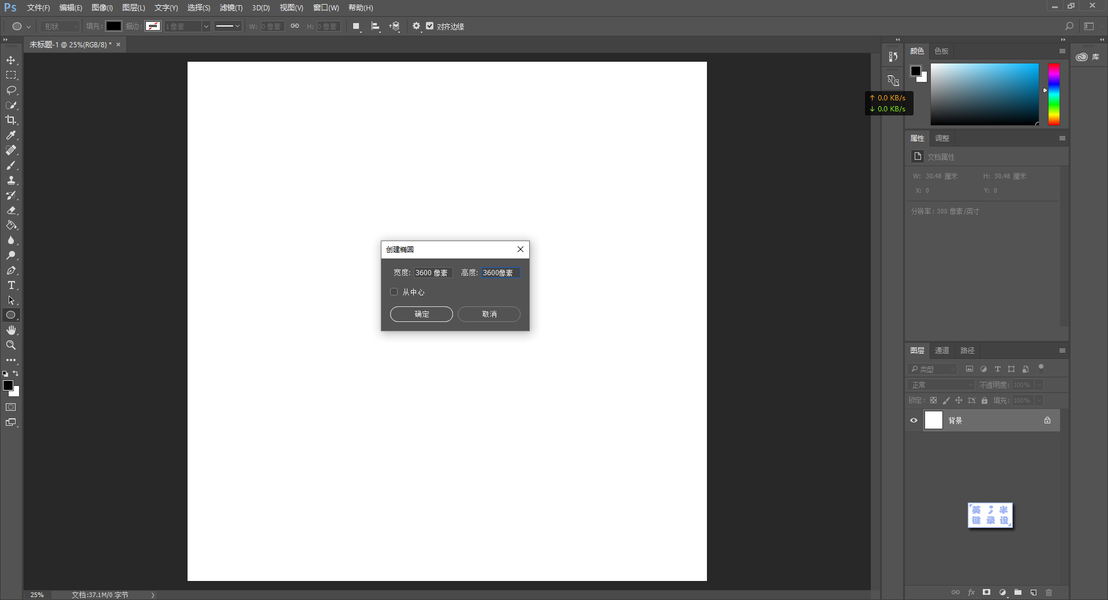Image resolution: width=1108 pixels, height=600 pixels.
Task: Select the Clone Stamp tool
Action: (11, 180)
